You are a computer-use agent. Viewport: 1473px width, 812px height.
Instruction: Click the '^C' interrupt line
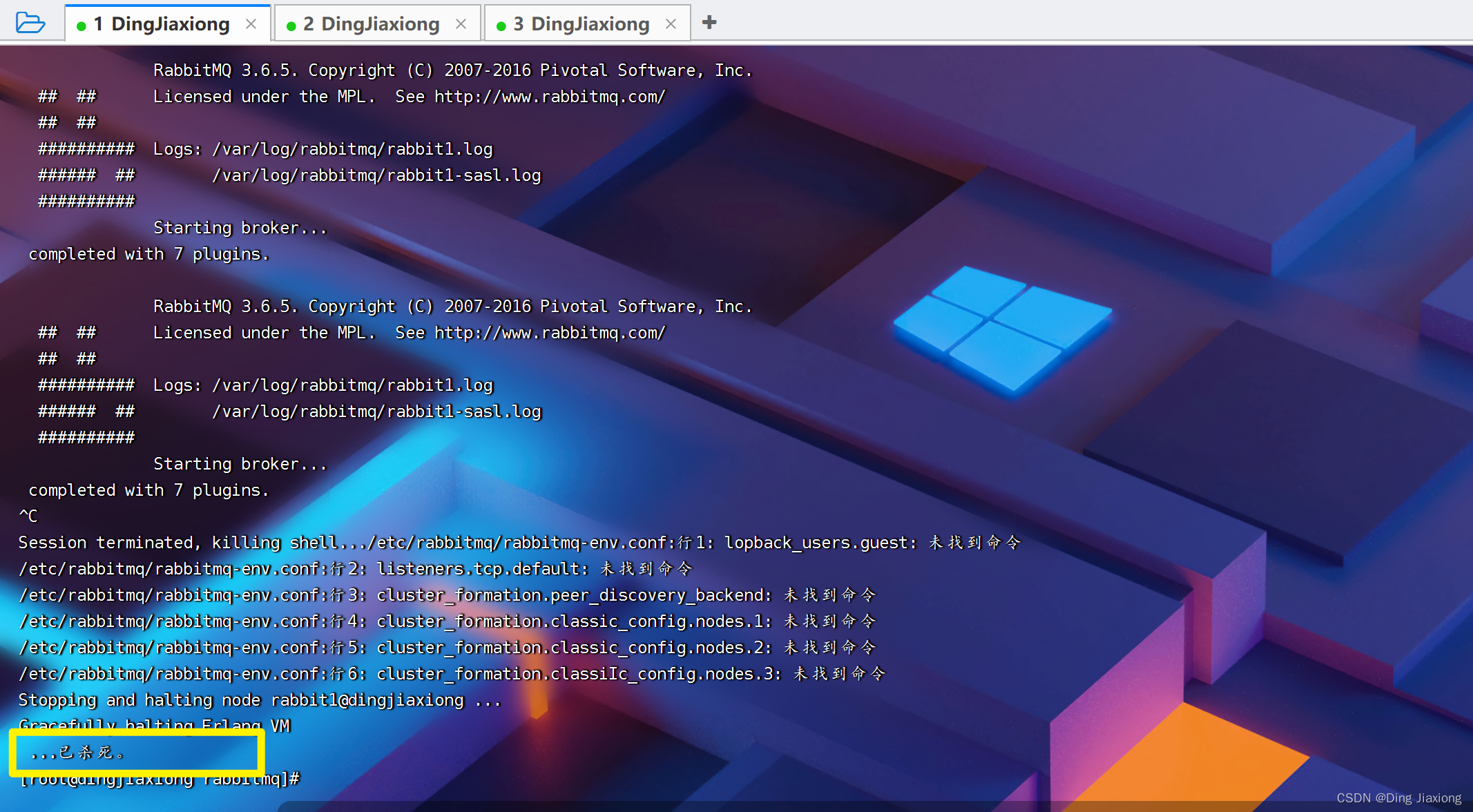28,516
